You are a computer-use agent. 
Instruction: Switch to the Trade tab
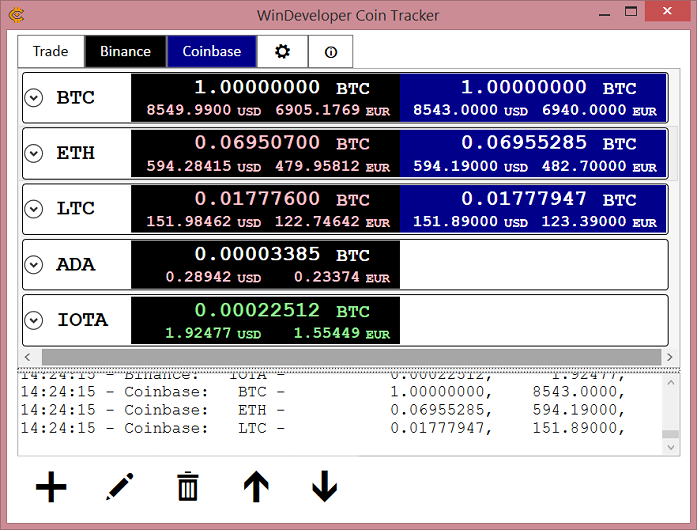[51, 52]
